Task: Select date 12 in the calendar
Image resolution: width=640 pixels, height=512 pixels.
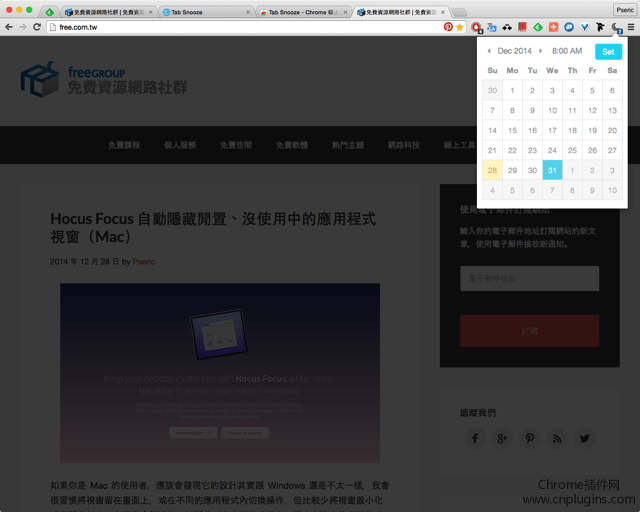Action: 592,110
